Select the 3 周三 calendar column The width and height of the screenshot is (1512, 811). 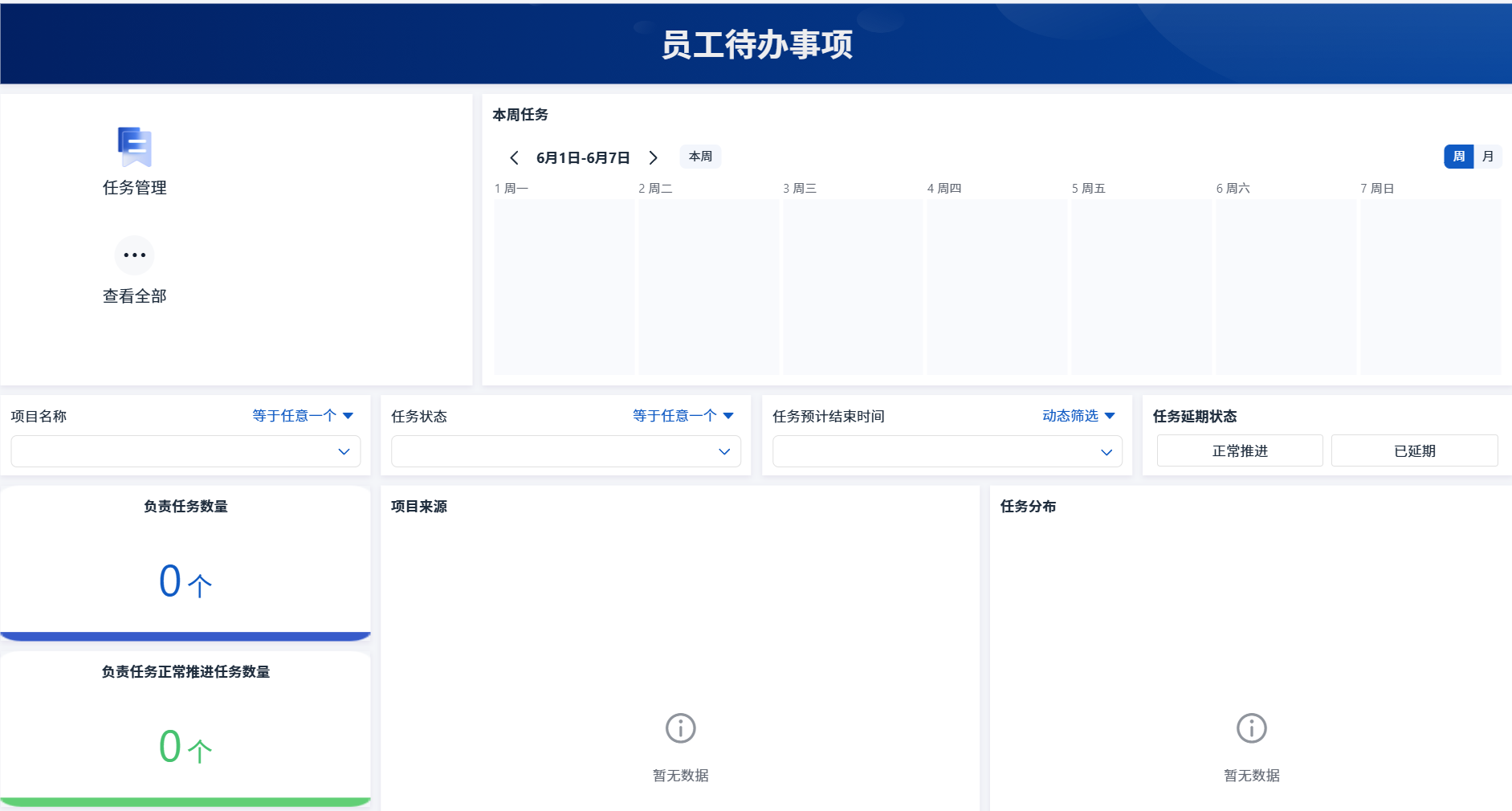(x=853, y=287)
